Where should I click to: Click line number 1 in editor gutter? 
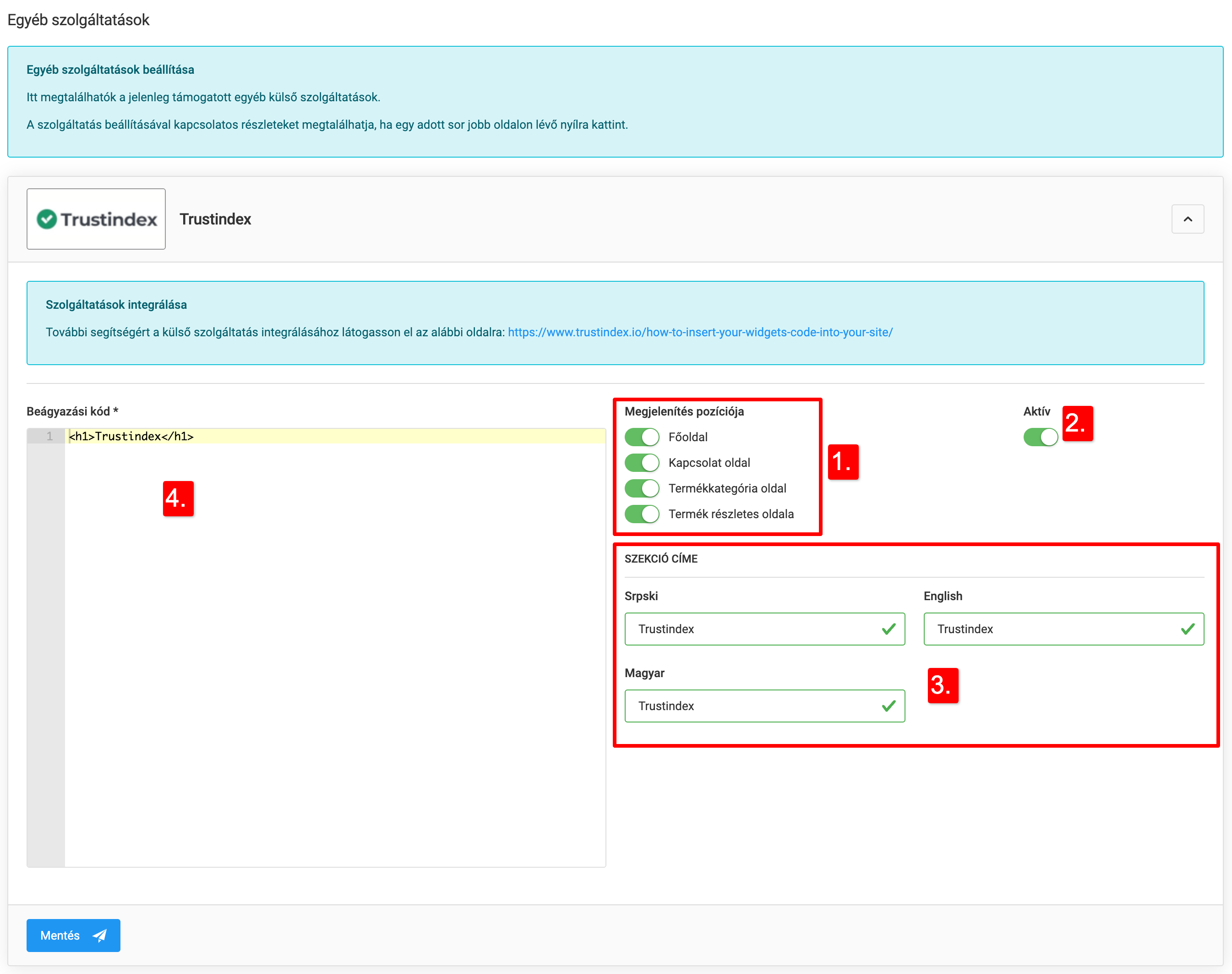(x=49, y=436)
